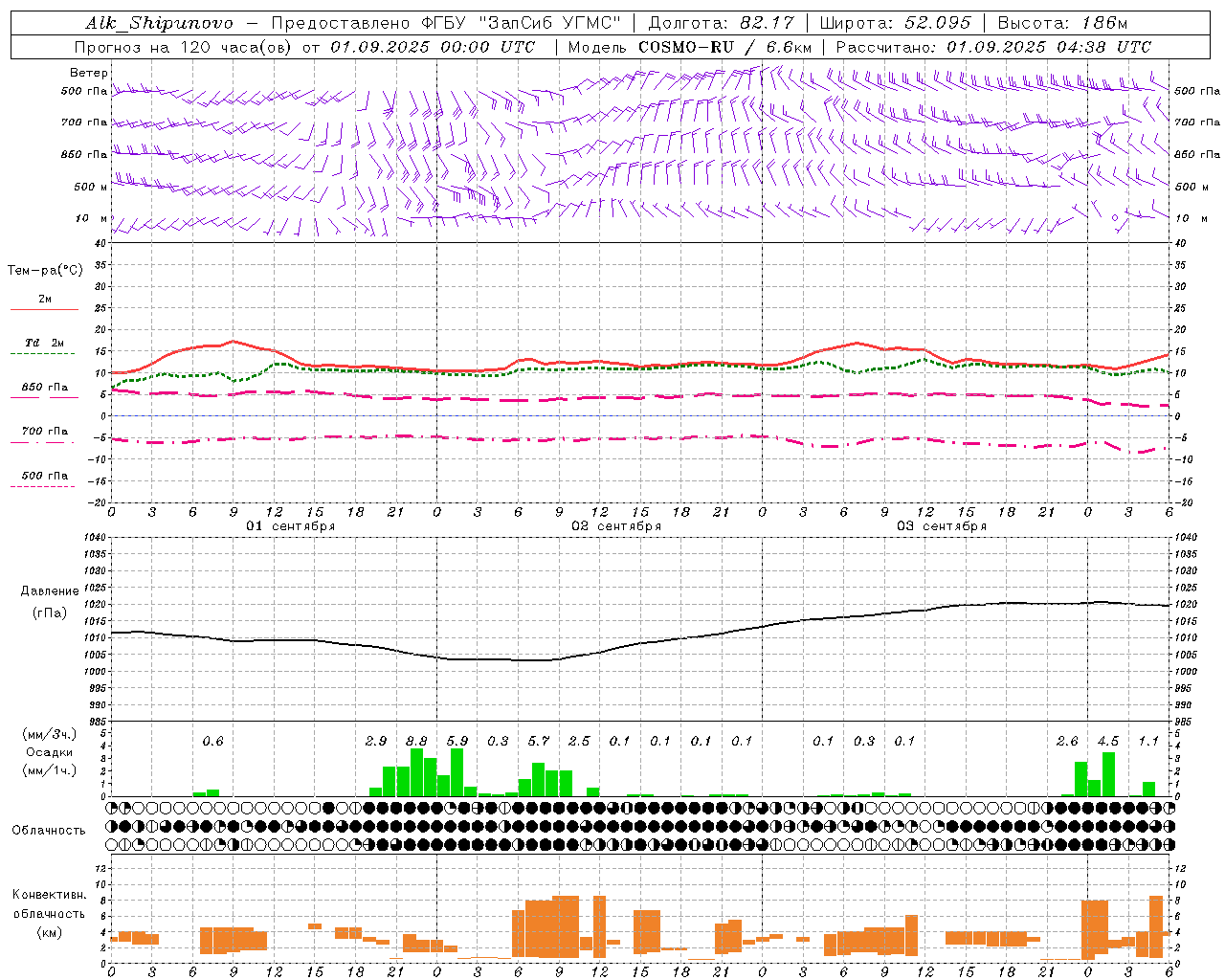
Task: Click the 4.5 precipitation total
Action: tap(1108, 742)
